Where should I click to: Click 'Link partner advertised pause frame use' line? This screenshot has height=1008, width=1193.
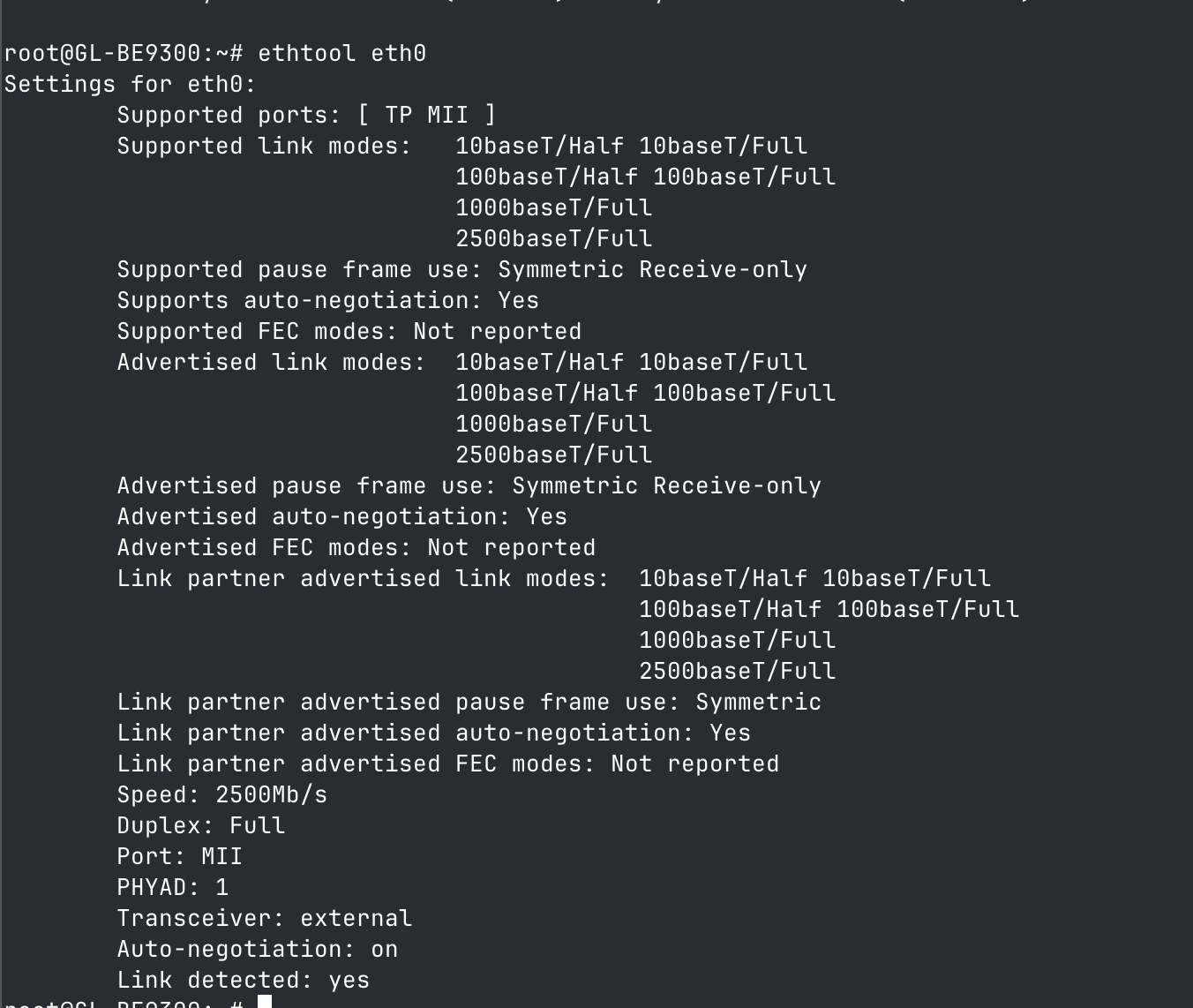(x=469, y=703)
